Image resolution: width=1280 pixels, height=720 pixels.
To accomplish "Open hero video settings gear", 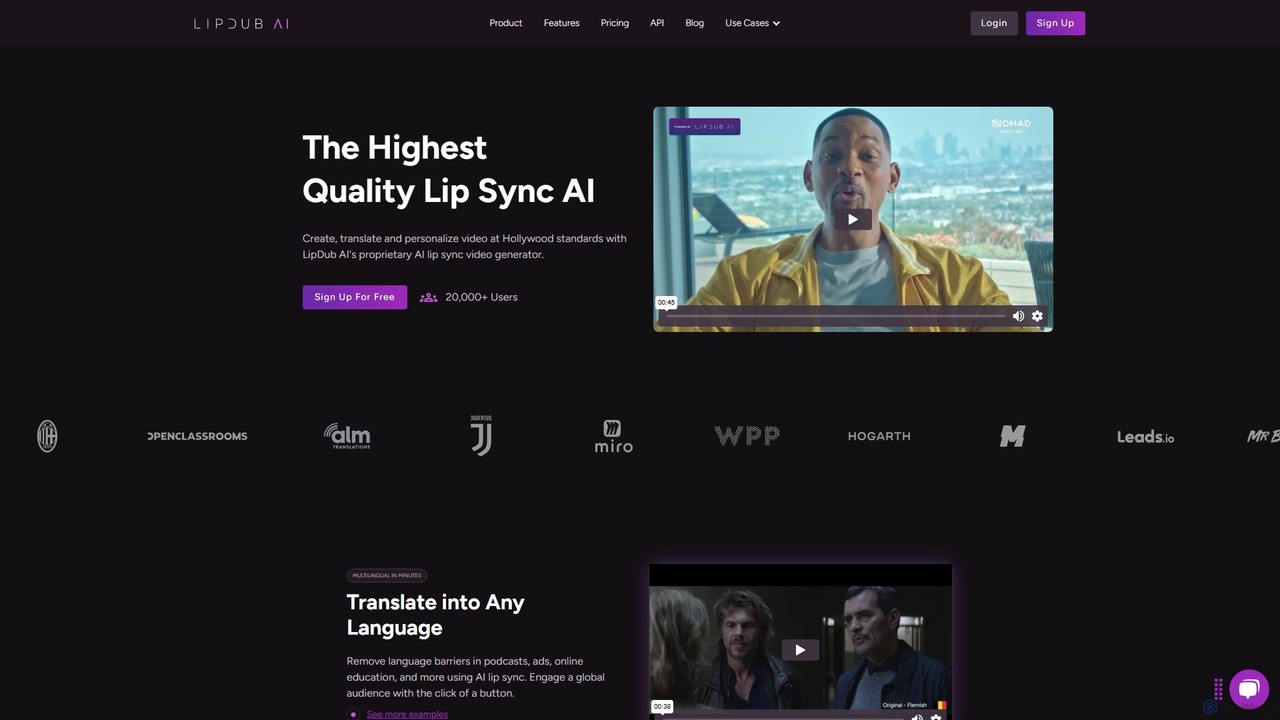I will click(1037, 316).
